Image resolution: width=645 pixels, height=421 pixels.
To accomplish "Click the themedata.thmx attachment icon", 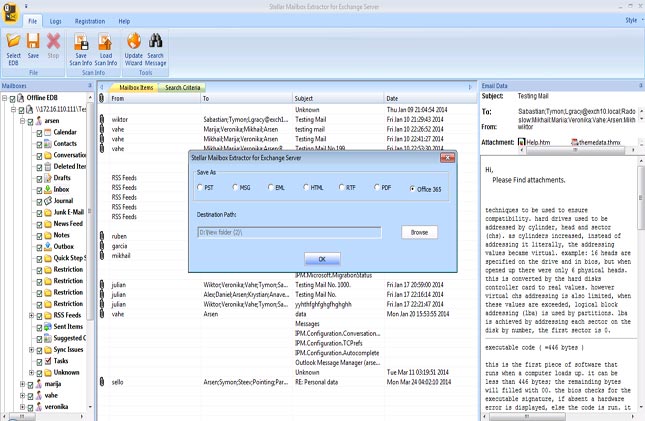I will coord(575,142).
